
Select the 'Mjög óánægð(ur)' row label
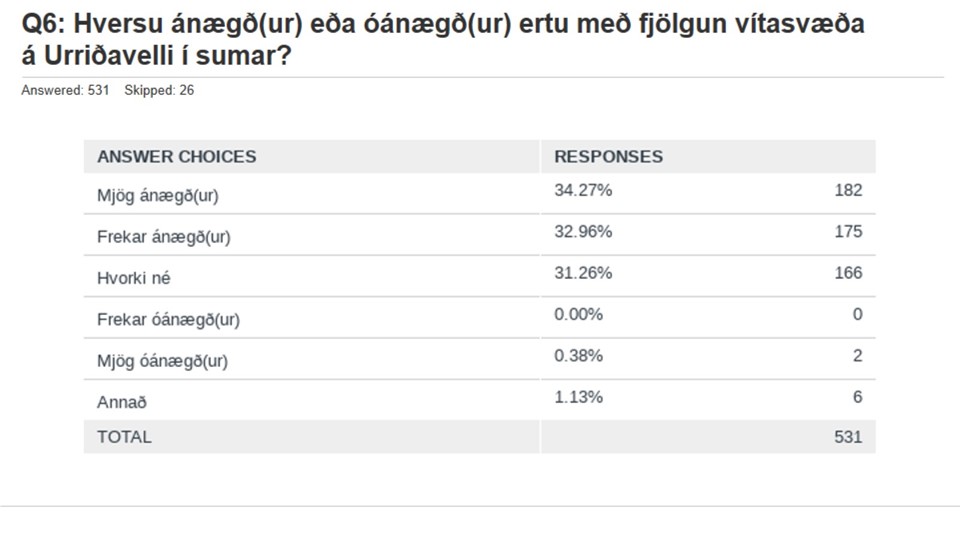pos(162,361)
